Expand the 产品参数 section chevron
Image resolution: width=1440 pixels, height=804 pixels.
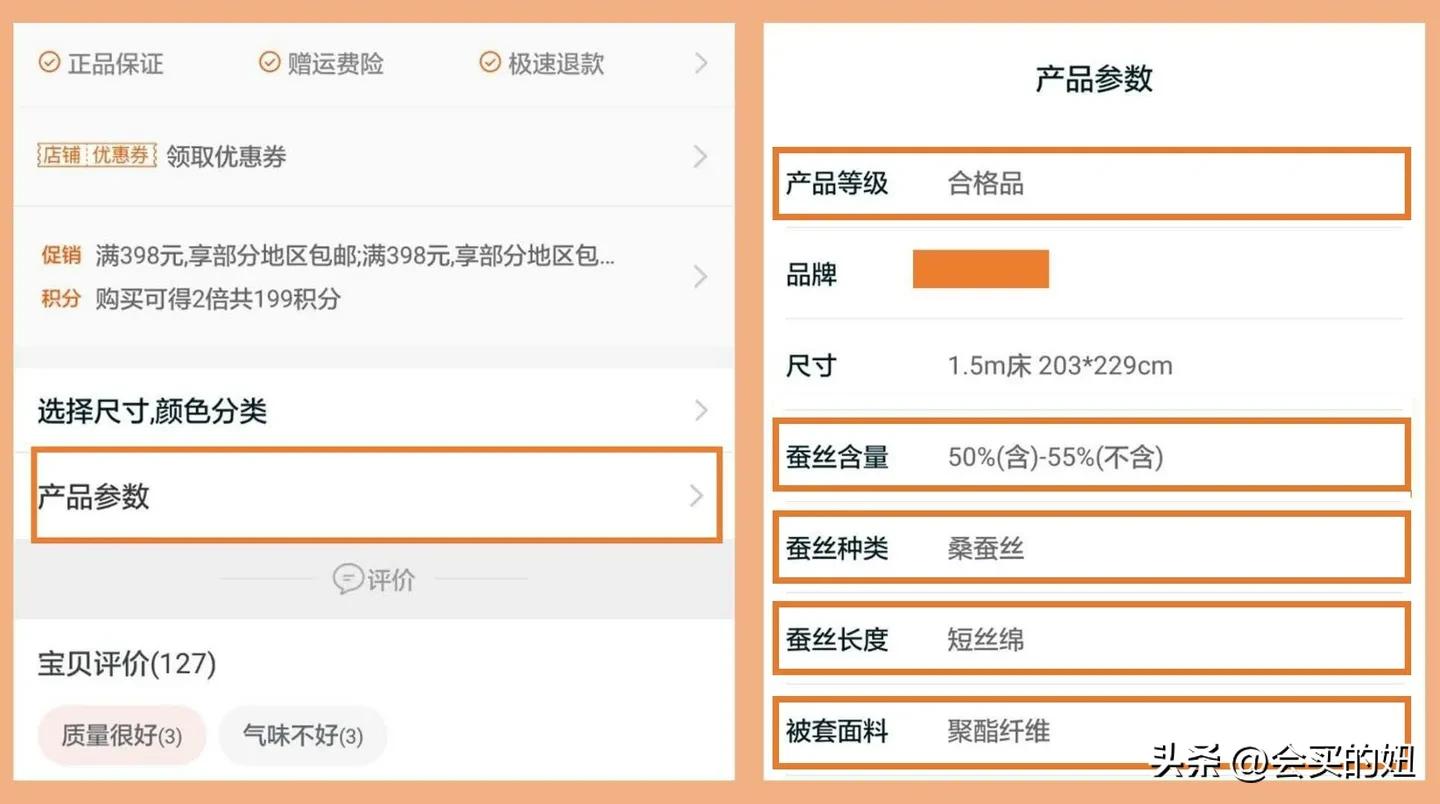coord(697,495)
